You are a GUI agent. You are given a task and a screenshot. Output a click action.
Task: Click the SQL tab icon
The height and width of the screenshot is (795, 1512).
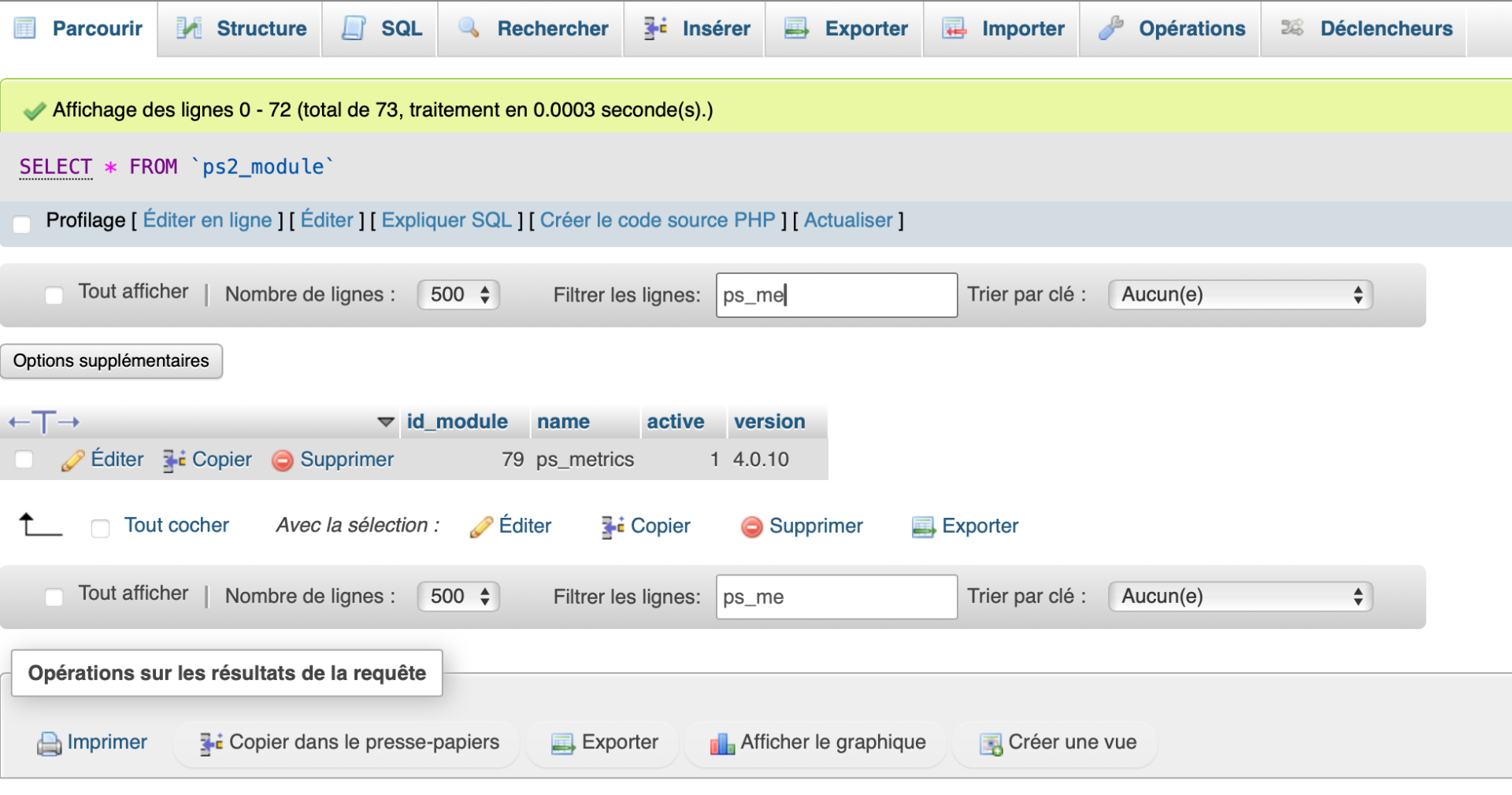[354, 28]
